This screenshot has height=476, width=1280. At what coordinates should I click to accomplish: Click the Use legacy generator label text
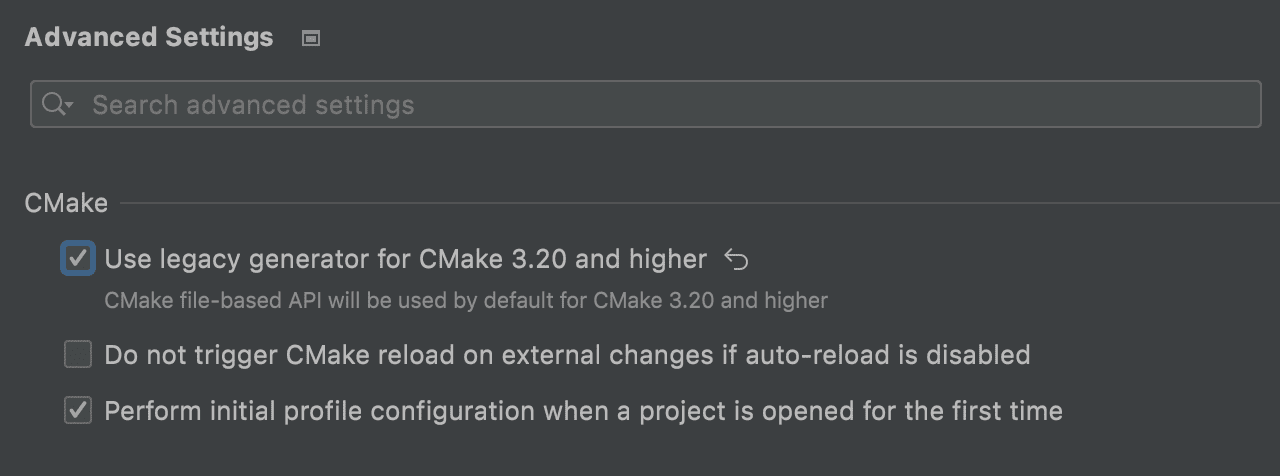tap(405, 260)
